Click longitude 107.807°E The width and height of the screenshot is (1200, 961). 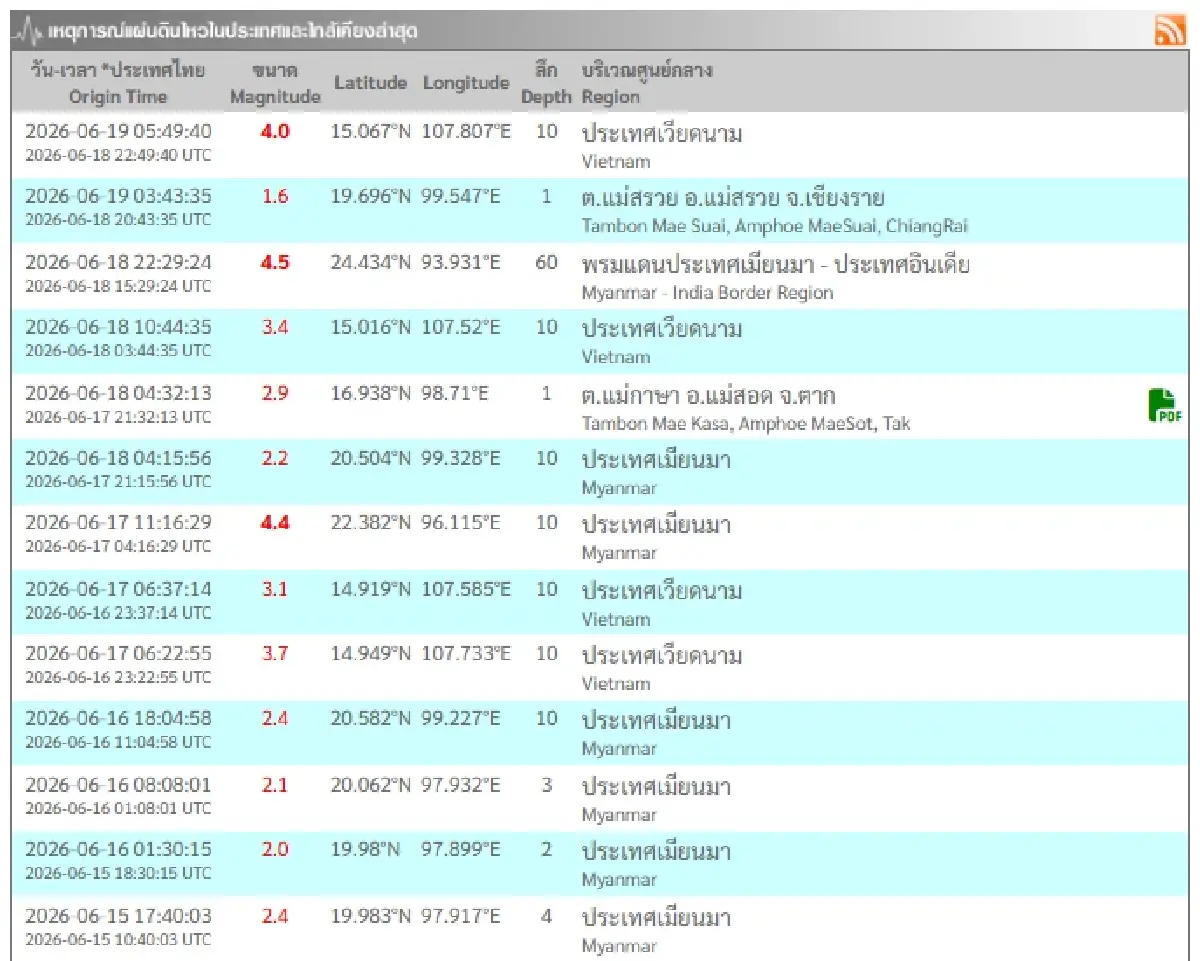point(466,132)
